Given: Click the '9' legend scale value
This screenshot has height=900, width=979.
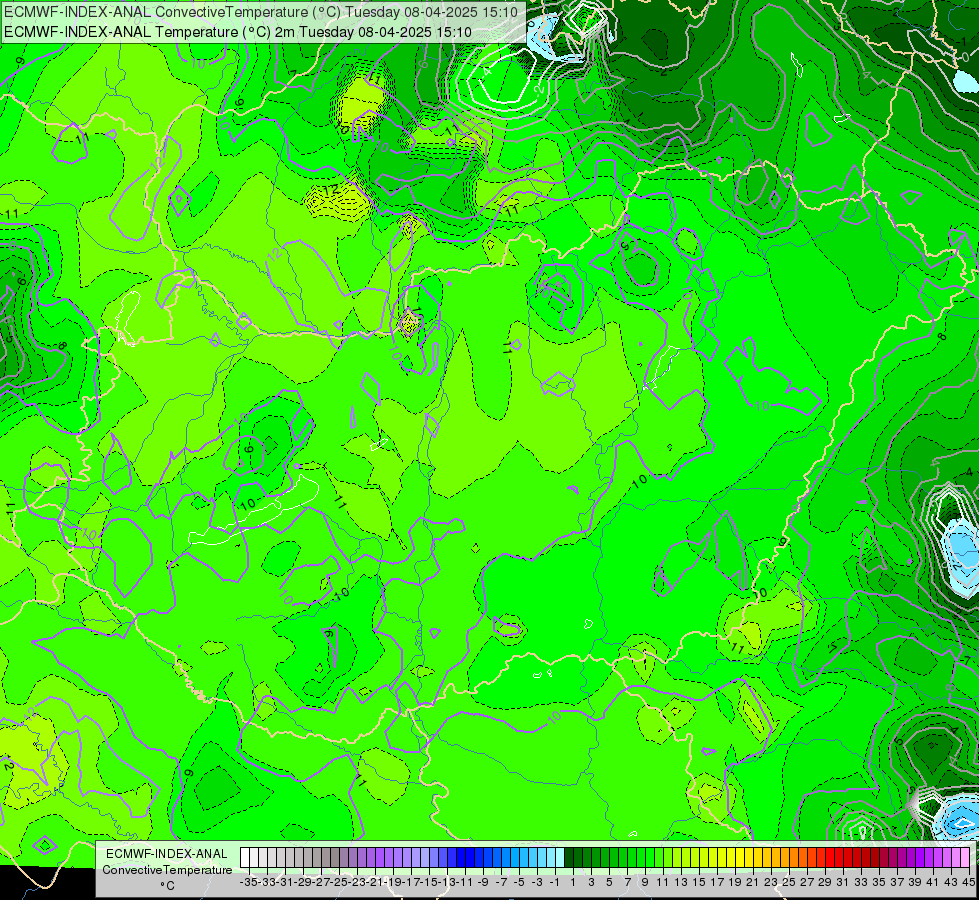Looking at the screenshot, I should pyautogui.click(x=645, y=882).
